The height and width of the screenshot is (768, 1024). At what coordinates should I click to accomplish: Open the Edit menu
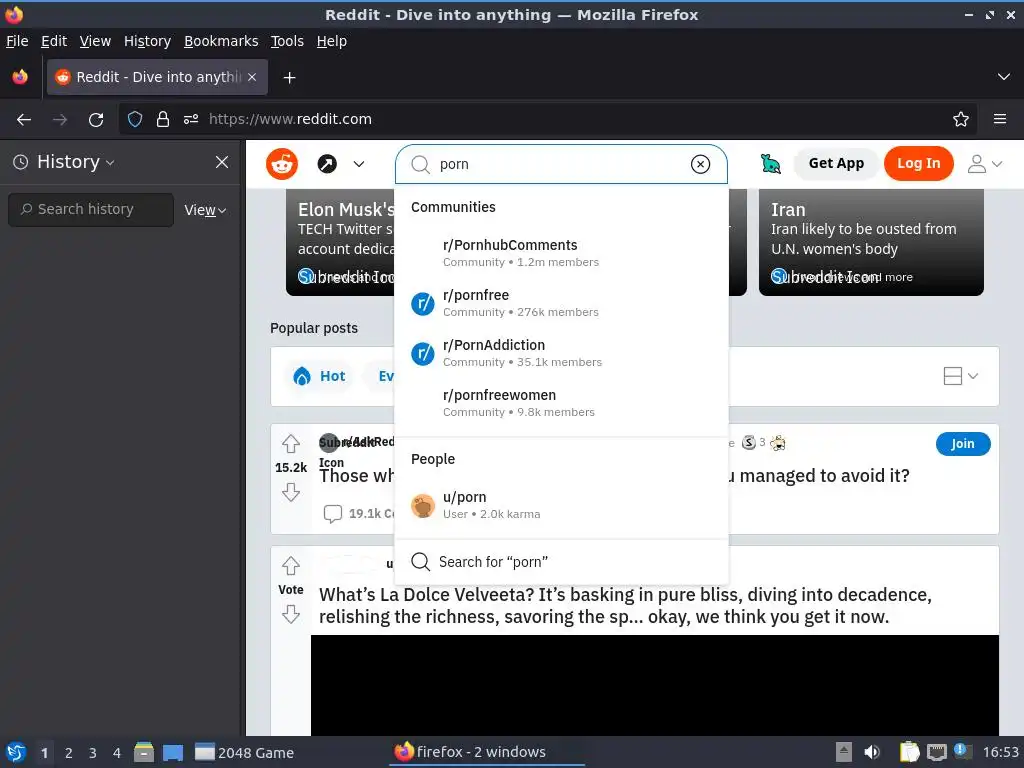[54, 41]
